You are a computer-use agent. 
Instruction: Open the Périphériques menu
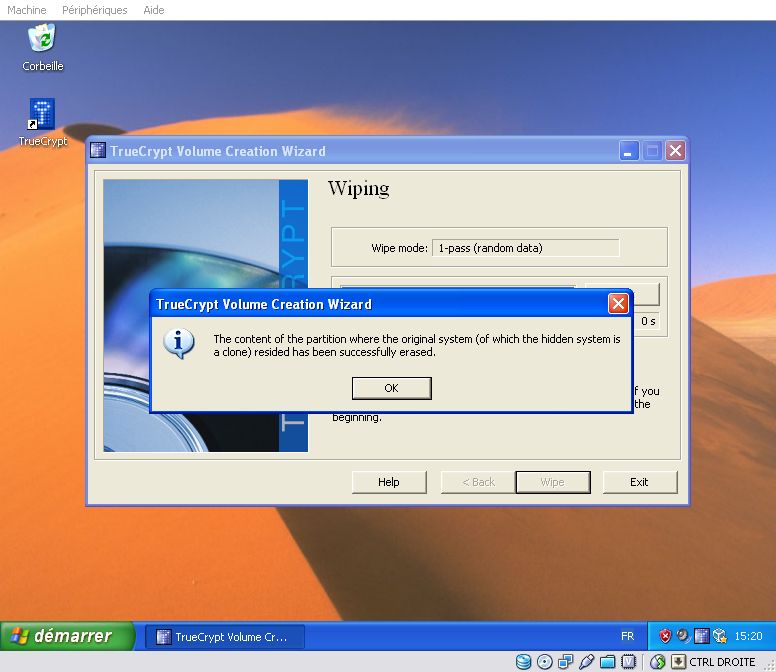coord(95,10)
